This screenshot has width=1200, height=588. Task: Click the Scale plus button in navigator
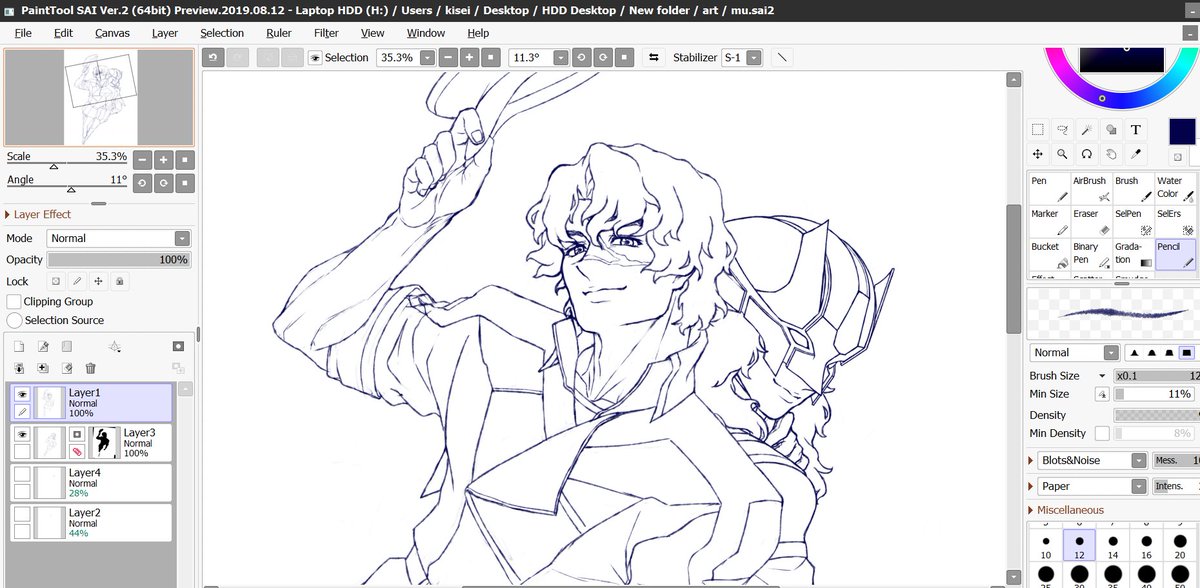pyautogui.click(x=164, y=159)
